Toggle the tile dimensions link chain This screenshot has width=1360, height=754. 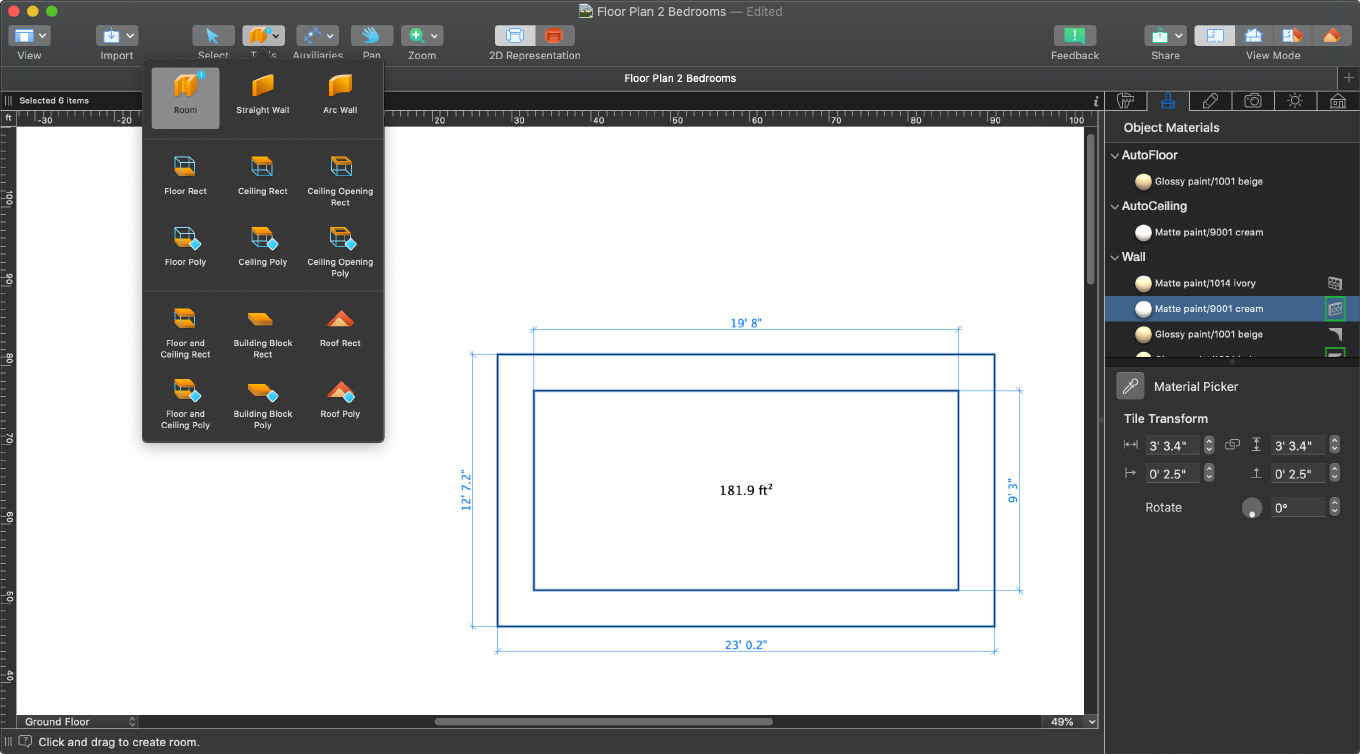coord(1232,444)
